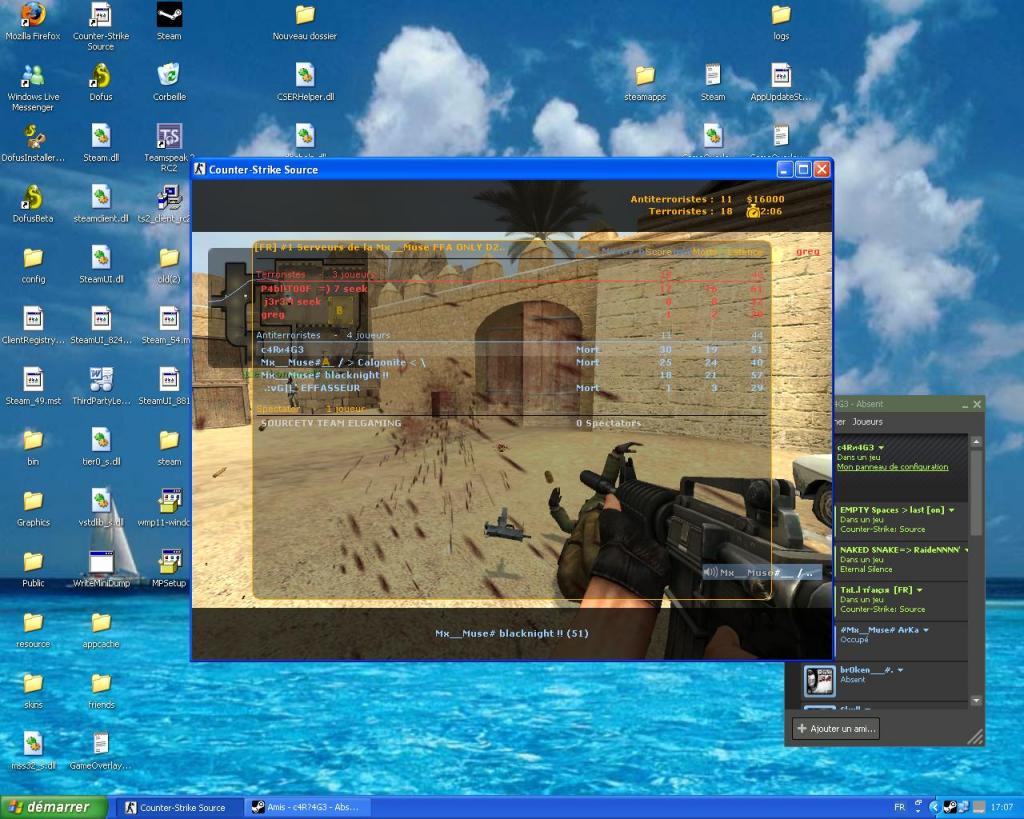Open Mon panneau de configuration link
This screenshot has width=1024, height=819.
892,467
